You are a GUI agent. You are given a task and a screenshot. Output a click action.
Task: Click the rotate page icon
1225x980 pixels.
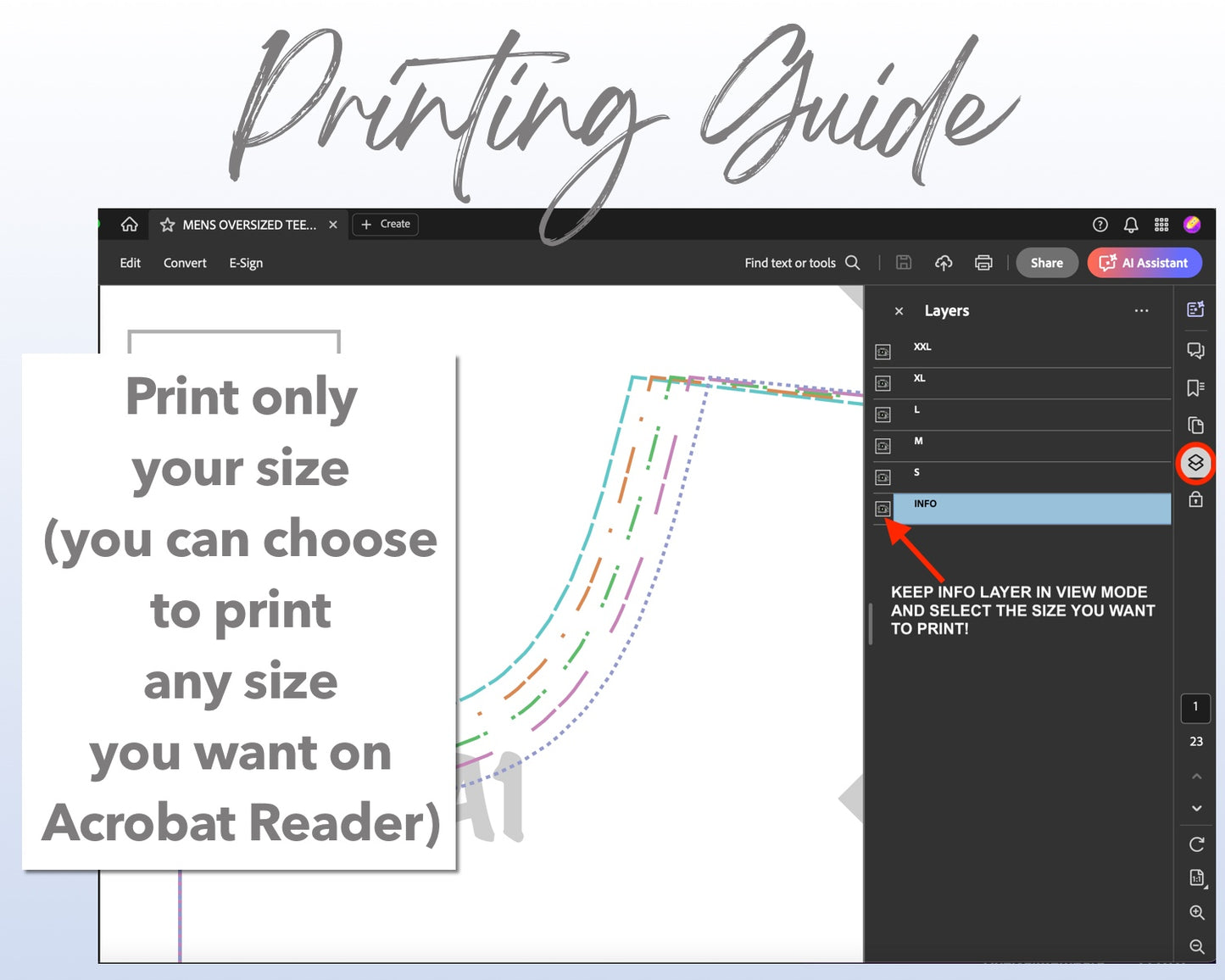click(1196, 844)
